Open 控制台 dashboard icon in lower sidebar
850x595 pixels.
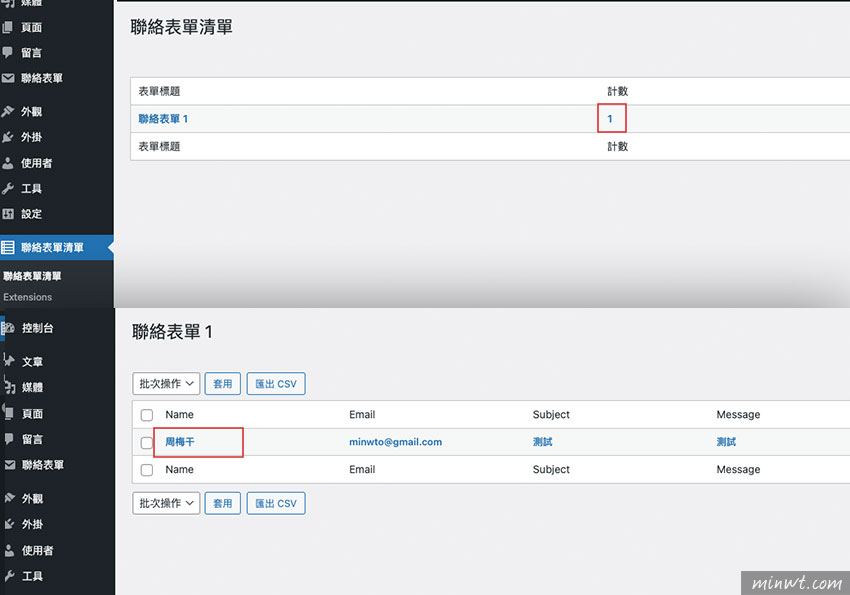pos(8,328)
